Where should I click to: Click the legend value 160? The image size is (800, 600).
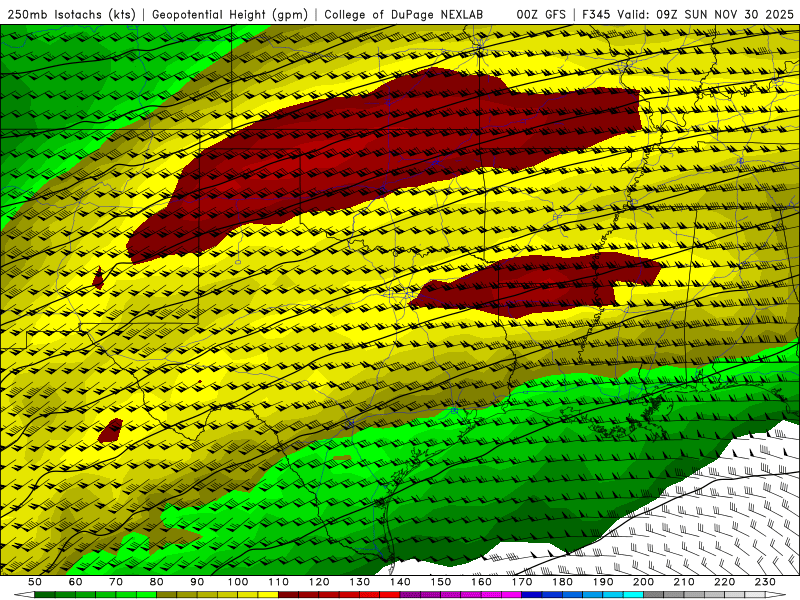tap(481, 582)
